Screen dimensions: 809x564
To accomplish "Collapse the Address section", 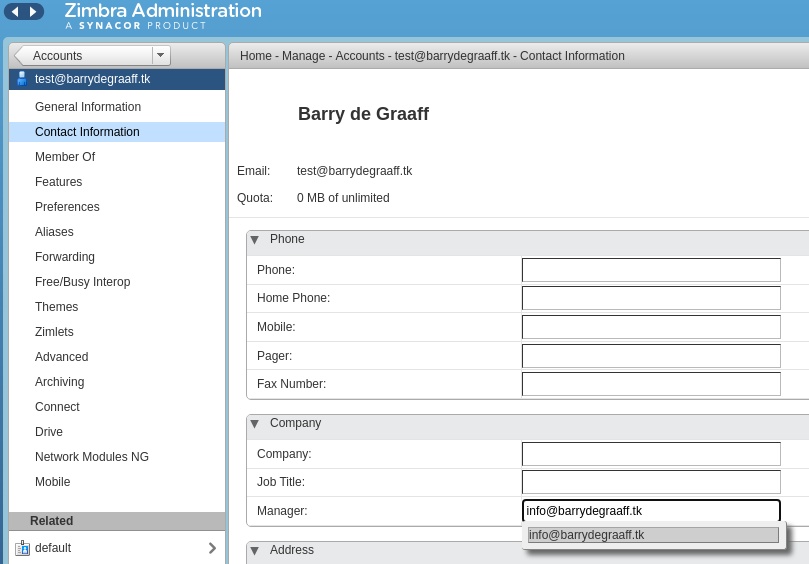I will pyautogui.click(x=255, y=551).
